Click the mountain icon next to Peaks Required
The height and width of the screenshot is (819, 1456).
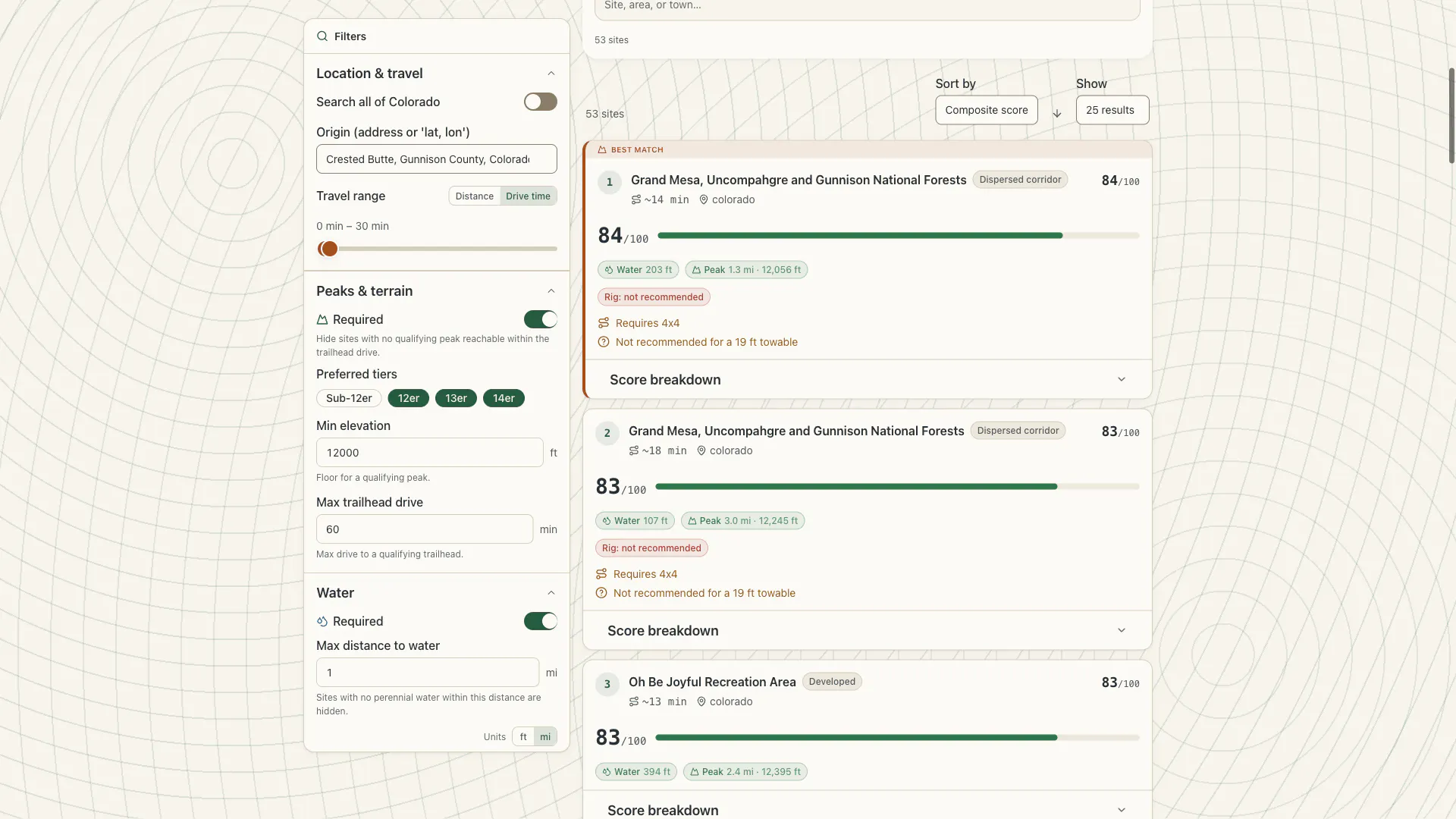click(322, 320)
